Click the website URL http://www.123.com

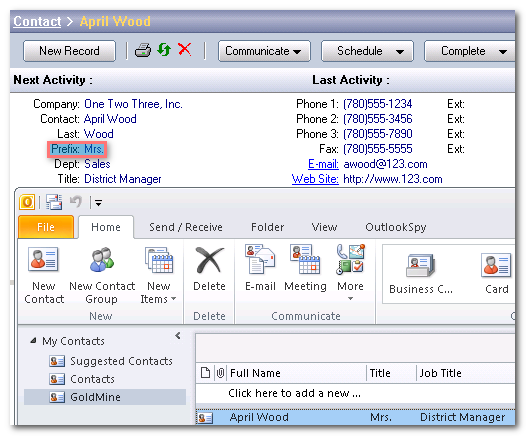[x=392, y=179]
